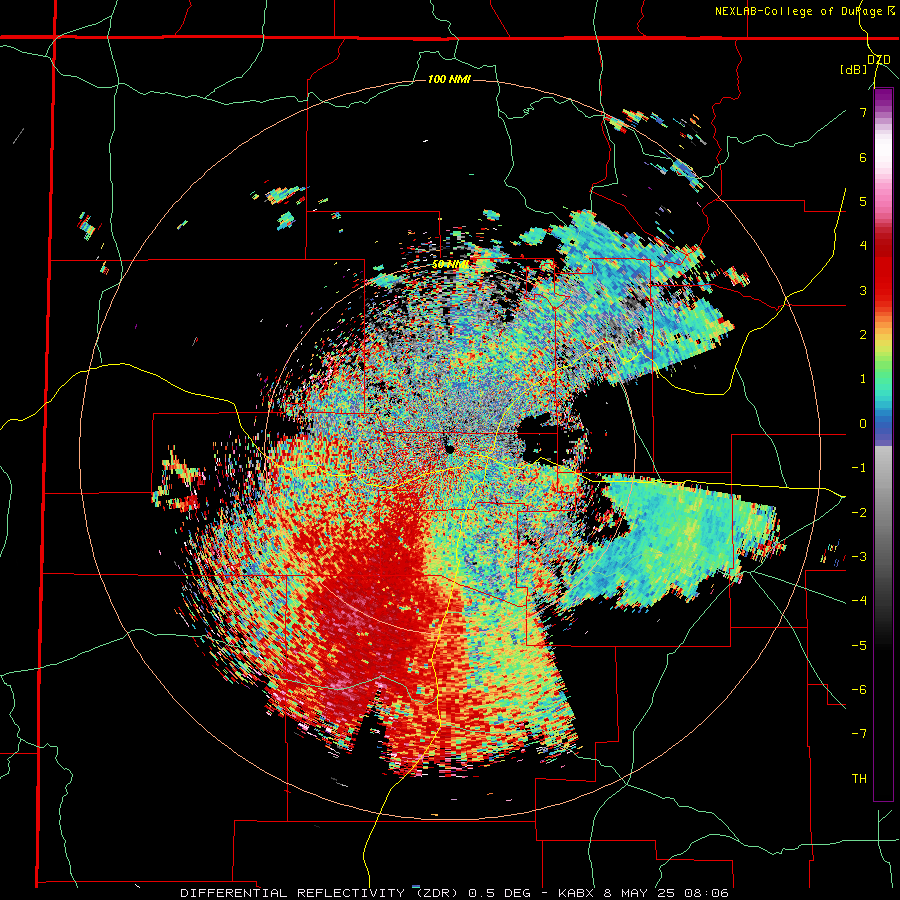This screenshot has height=900, width=900.
Task: Click the "50 NMI" range ring label
Action: pyautogui.click(x=450, y=265)
